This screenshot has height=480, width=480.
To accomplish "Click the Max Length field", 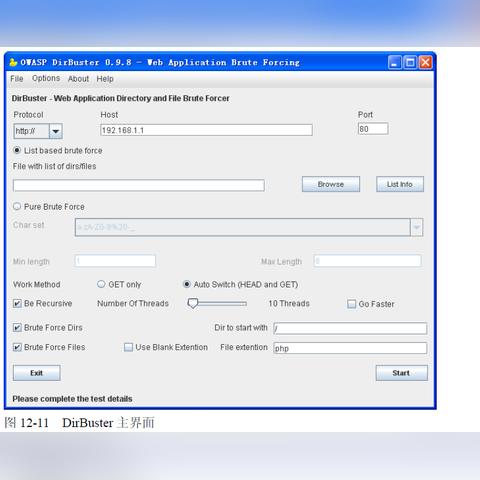I will tap(367, 261).
